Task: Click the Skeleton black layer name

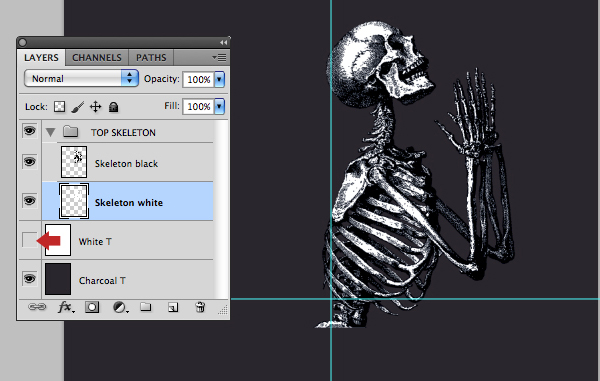Action: [x=126, y=164]
